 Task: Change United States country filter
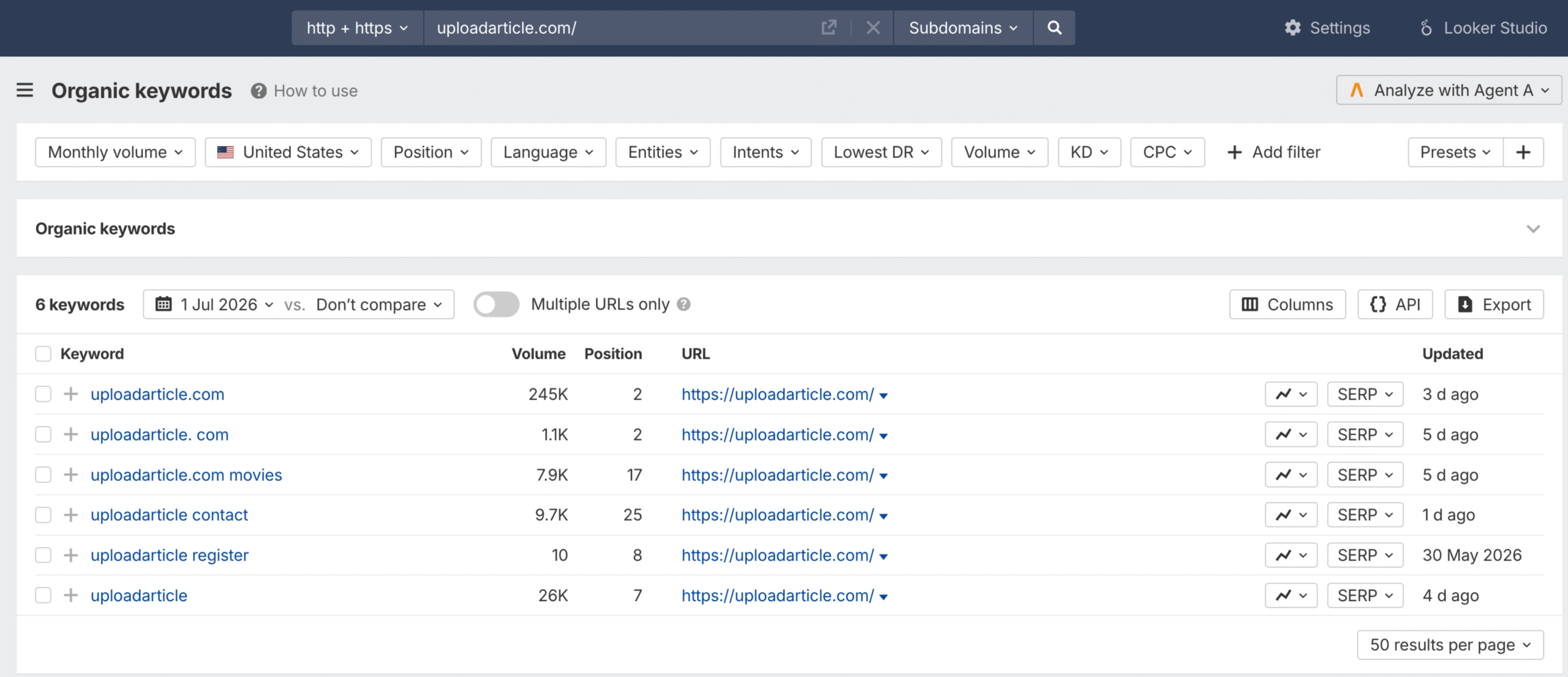click(x=288, y=152)
